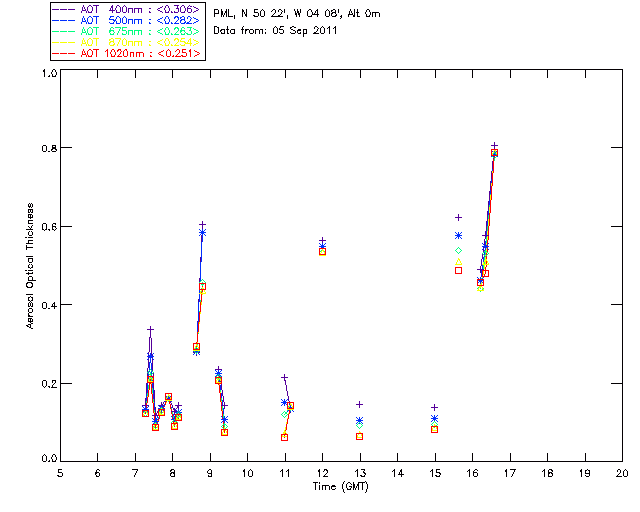
Task: Click the purple plus data point at time 15
Action: [435, 407]
